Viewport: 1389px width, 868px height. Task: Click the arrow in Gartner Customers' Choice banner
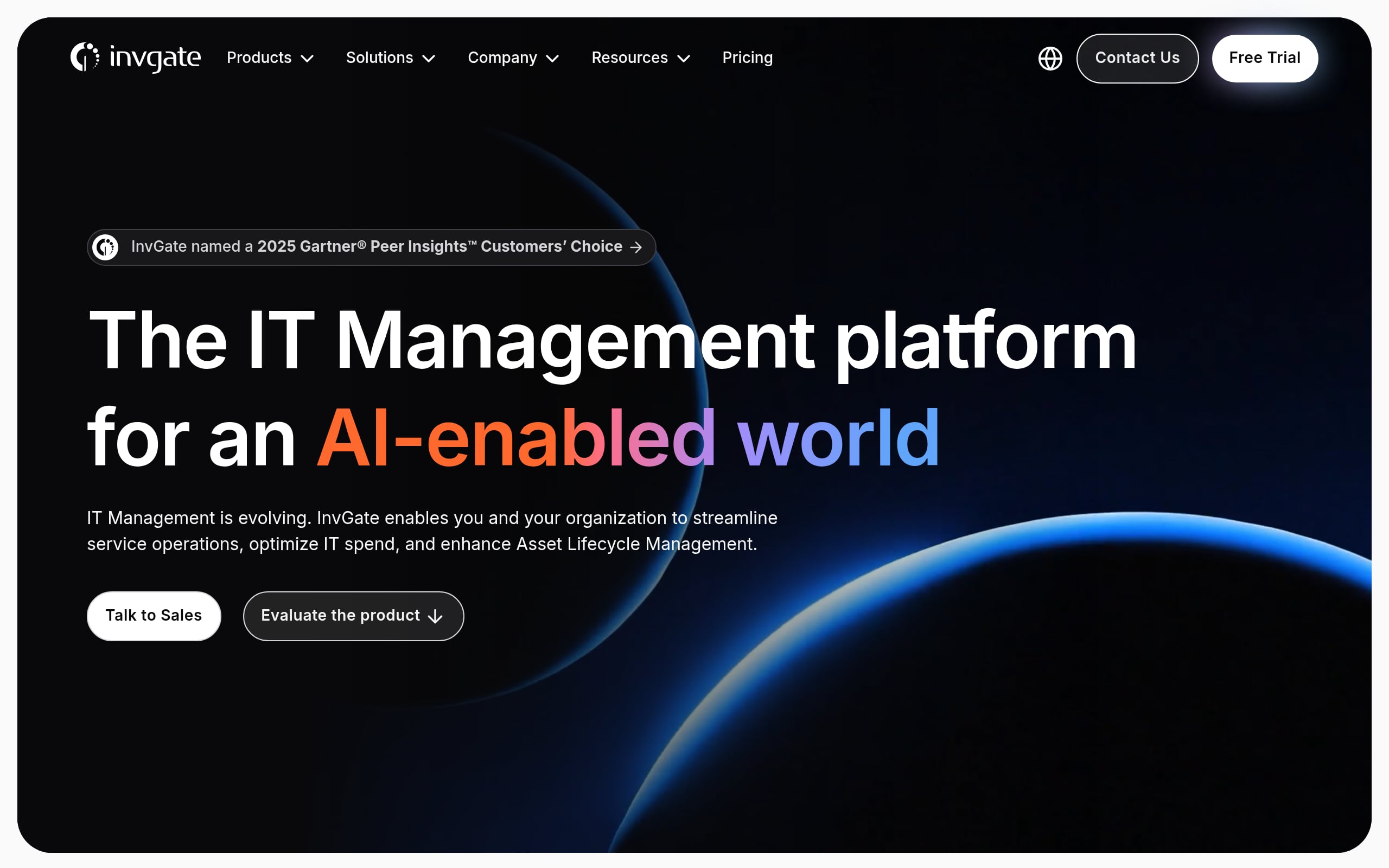635,247
